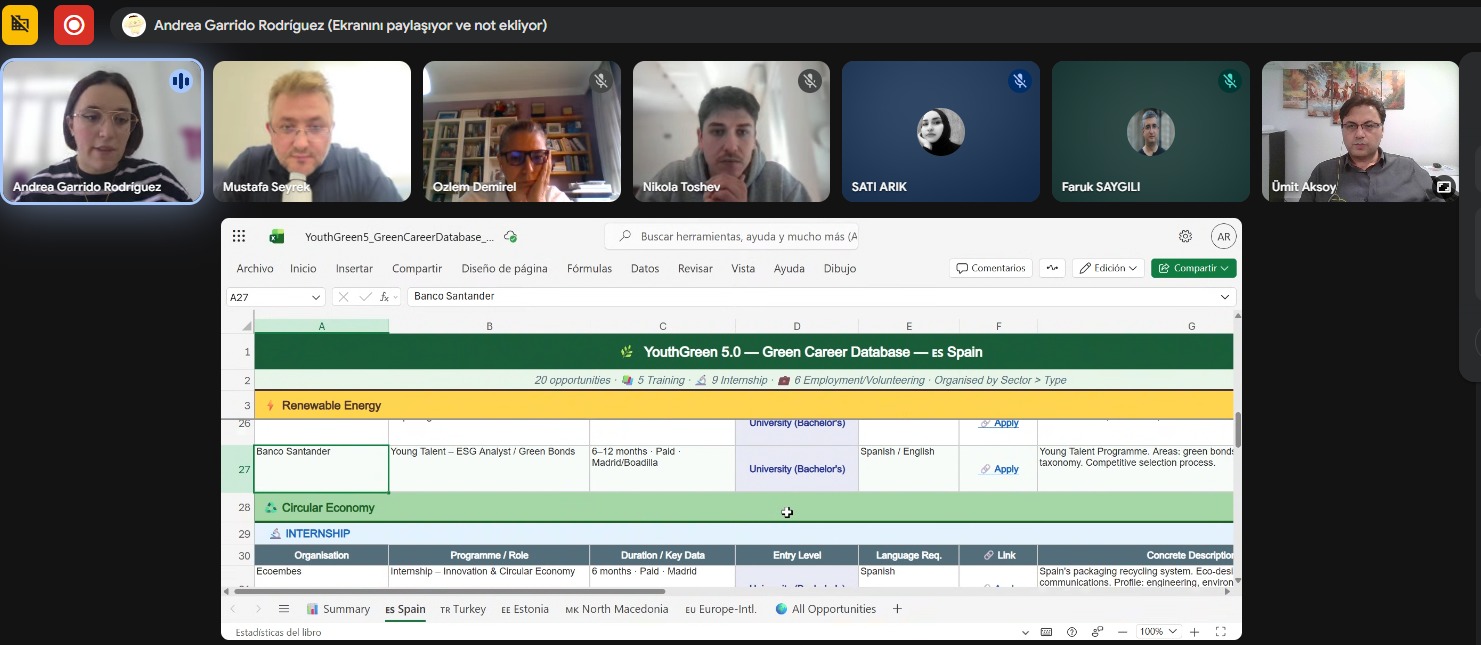Open the insert function fx icon
This screenshot has width=1481, height=645.
pyautogui.click(x=385, y=297)
